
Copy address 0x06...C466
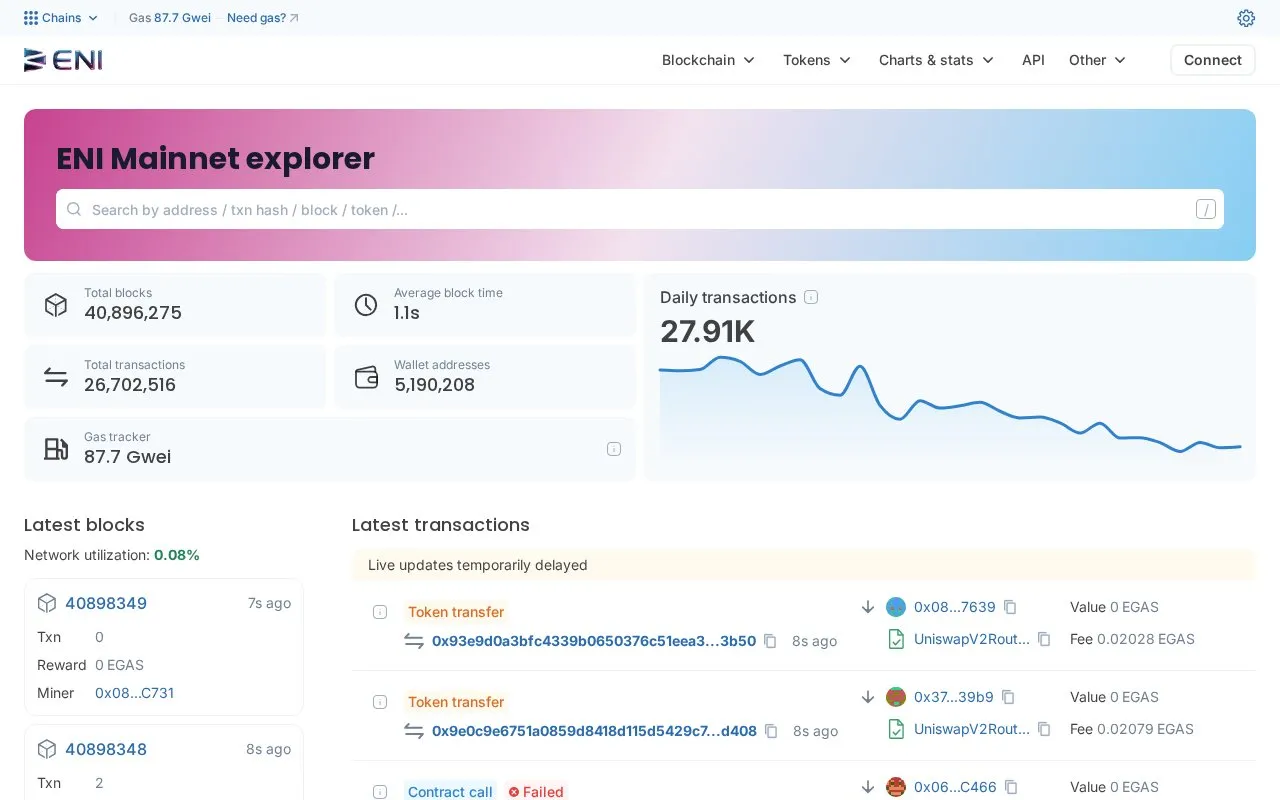pyautogui.click(x=1011, y=787)
